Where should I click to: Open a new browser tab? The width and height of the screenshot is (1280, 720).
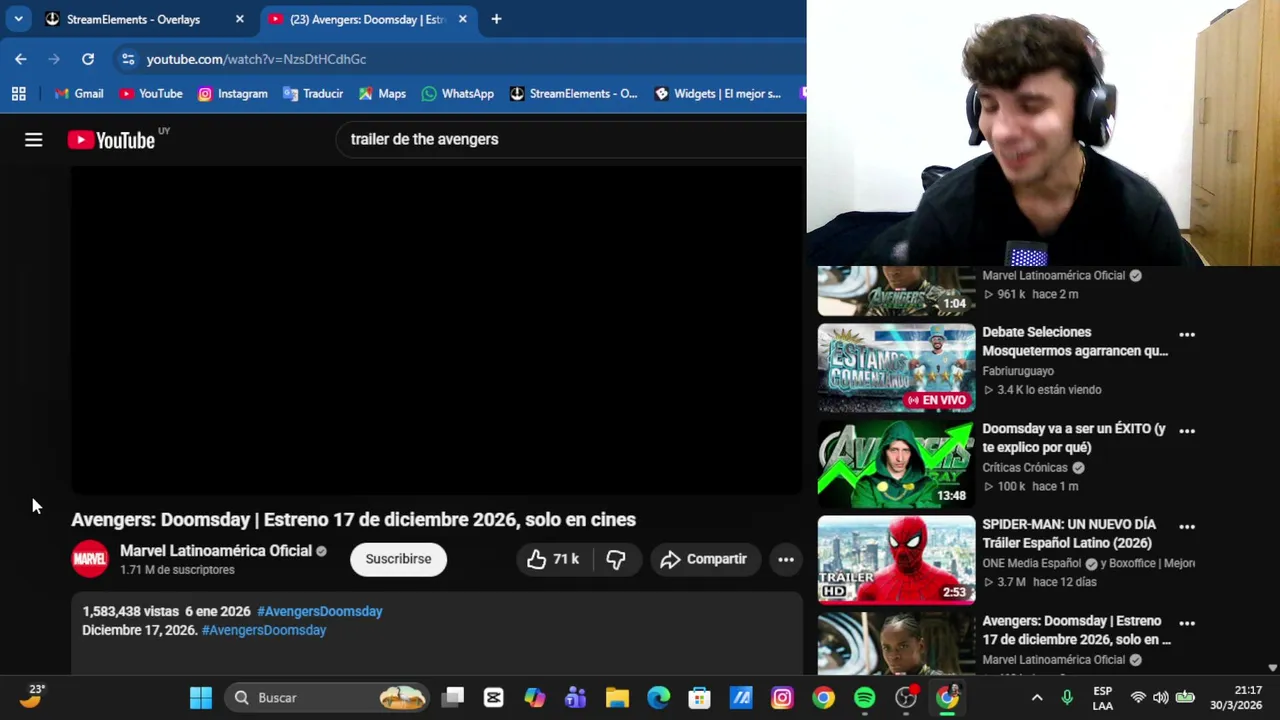(496, 19)
